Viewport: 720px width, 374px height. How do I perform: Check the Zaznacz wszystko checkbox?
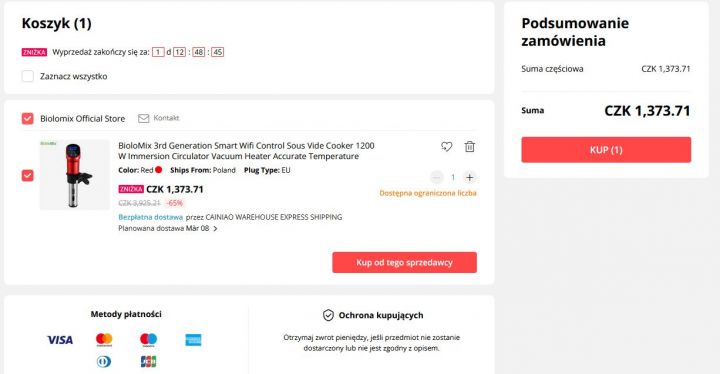click(28, 76)
